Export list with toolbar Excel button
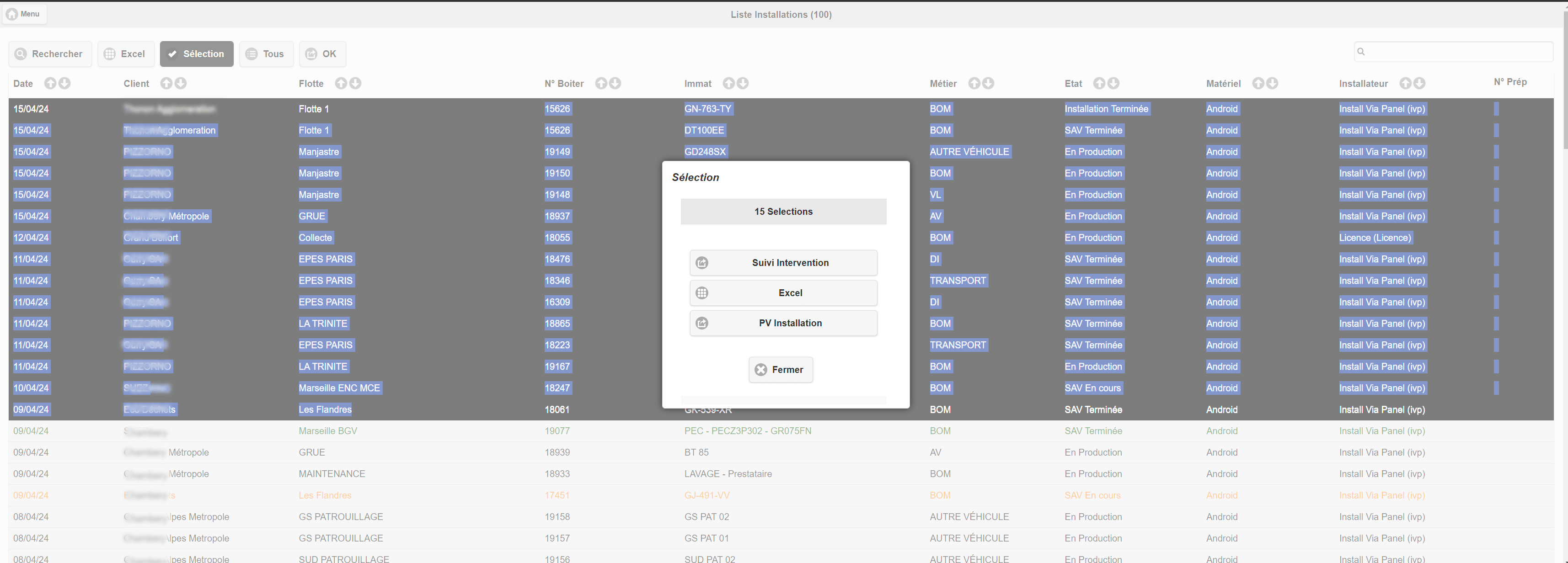1568x563 pixels. (125, 54)
